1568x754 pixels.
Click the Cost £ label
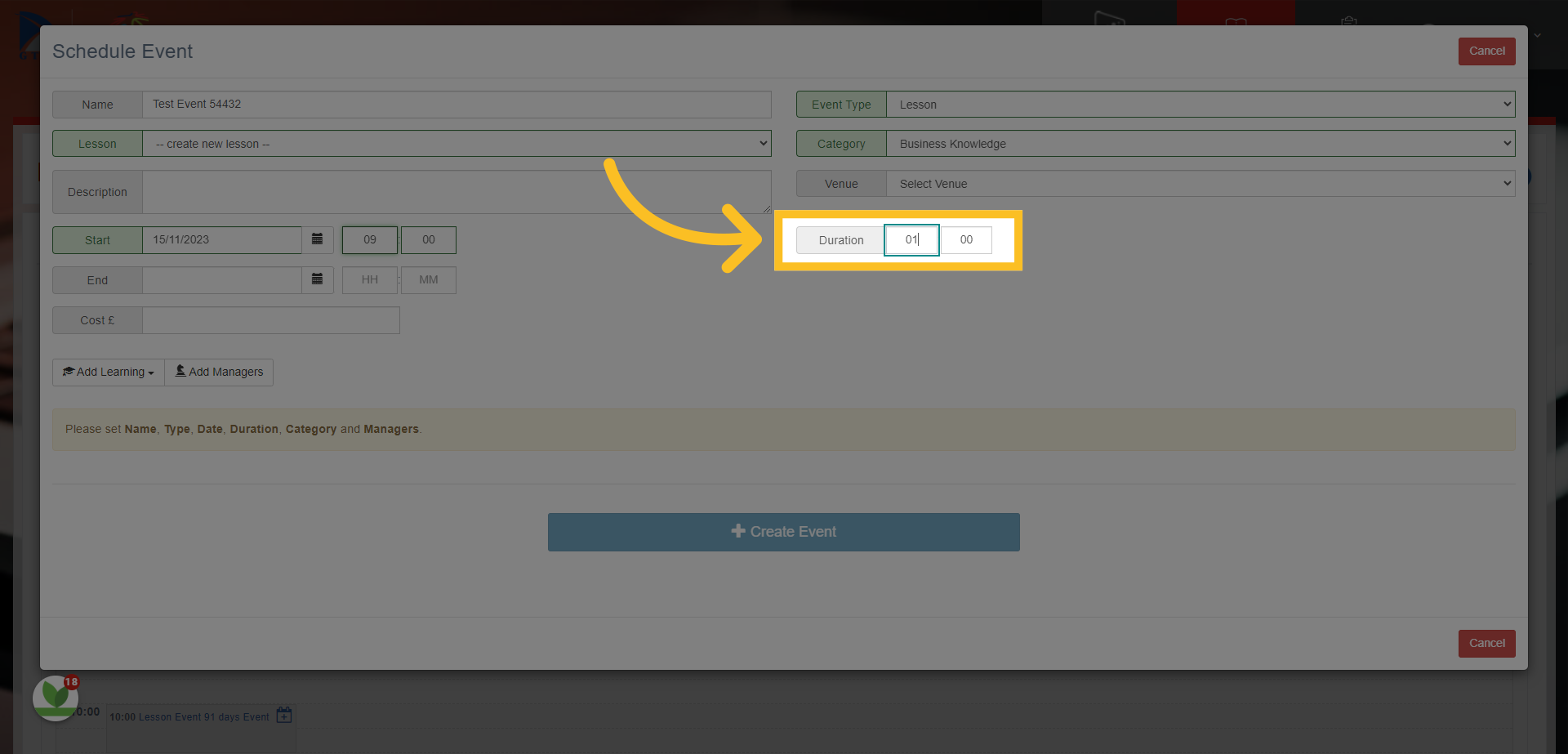click(97, 320)
